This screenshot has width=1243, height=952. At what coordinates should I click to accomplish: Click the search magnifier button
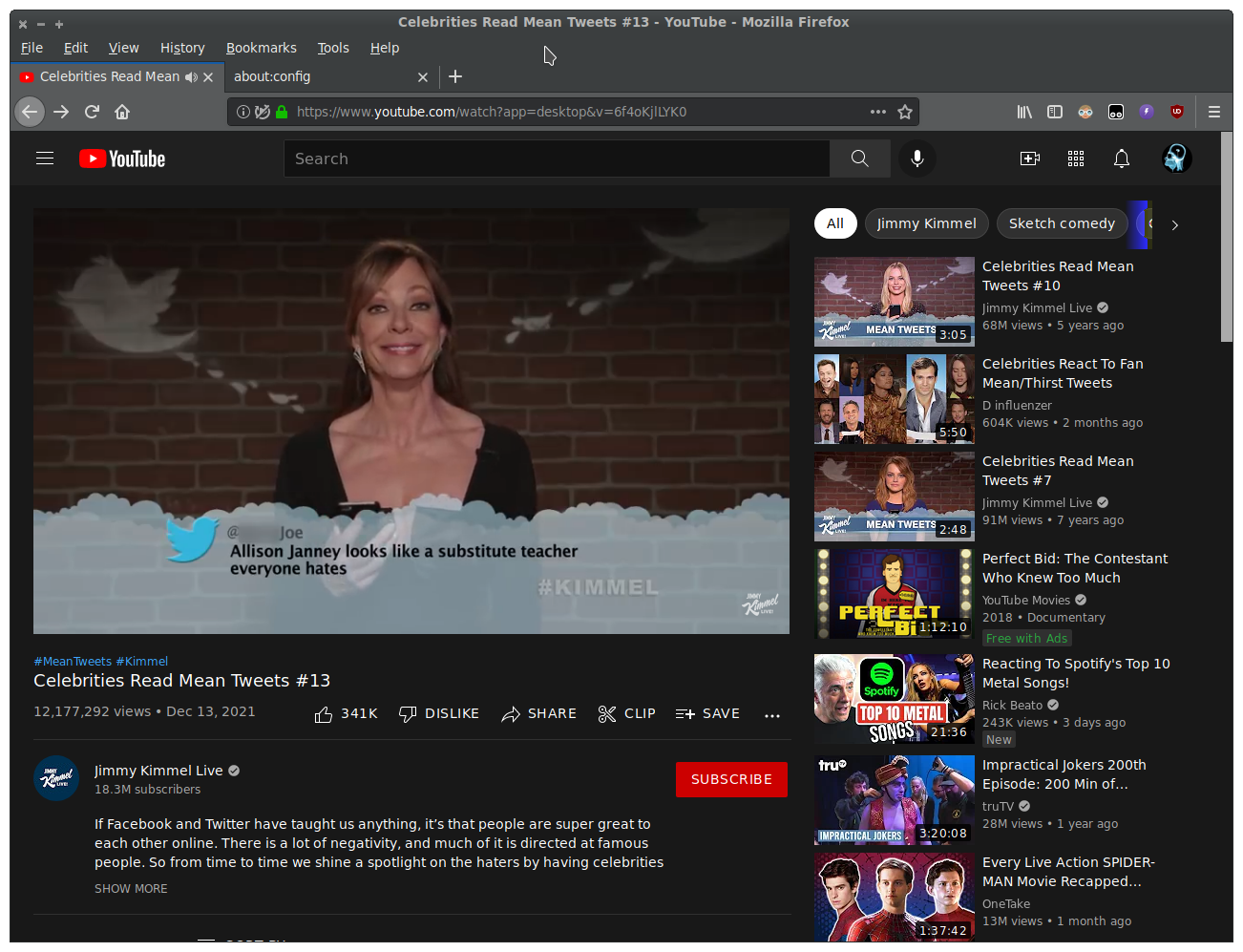860,159
